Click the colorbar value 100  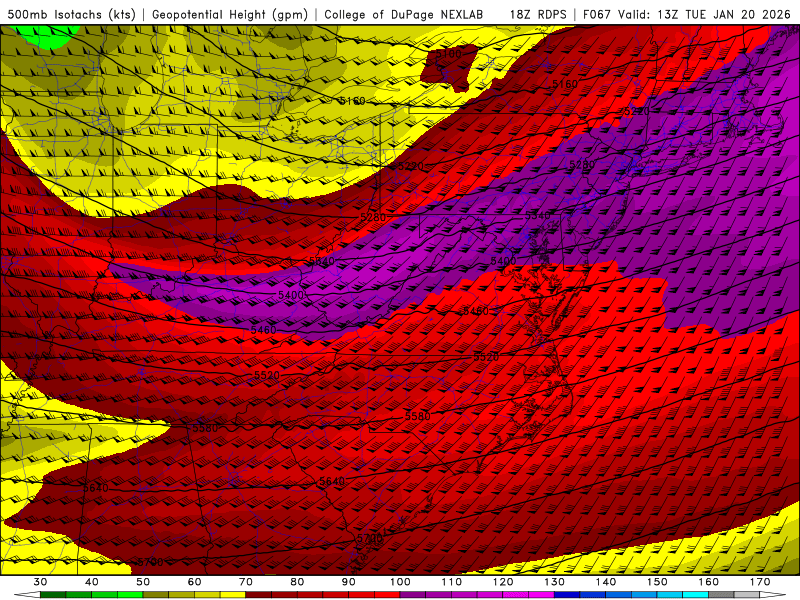tap(400, 582)
